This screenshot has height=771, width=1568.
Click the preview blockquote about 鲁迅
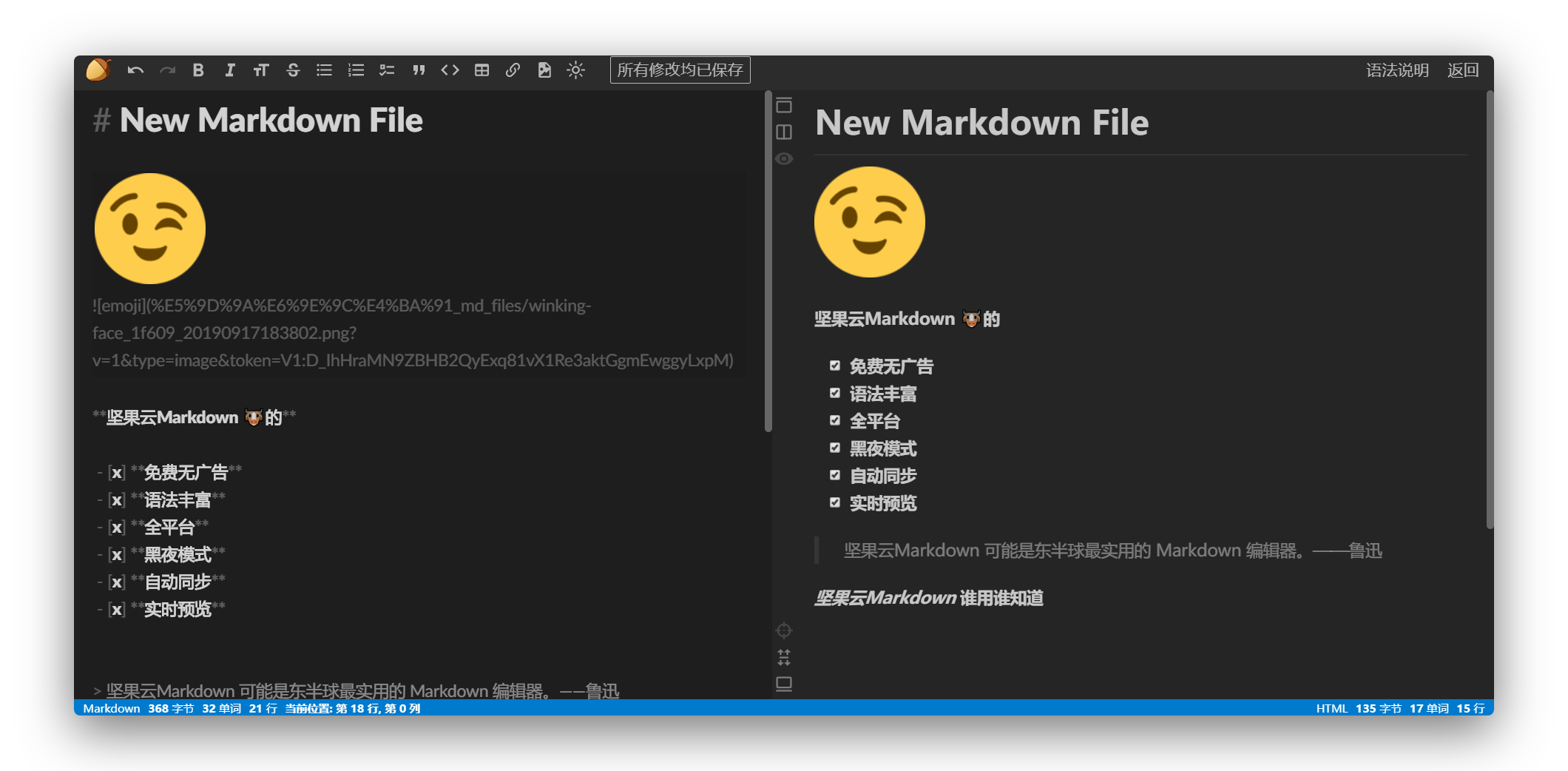tap(1112, 551)
